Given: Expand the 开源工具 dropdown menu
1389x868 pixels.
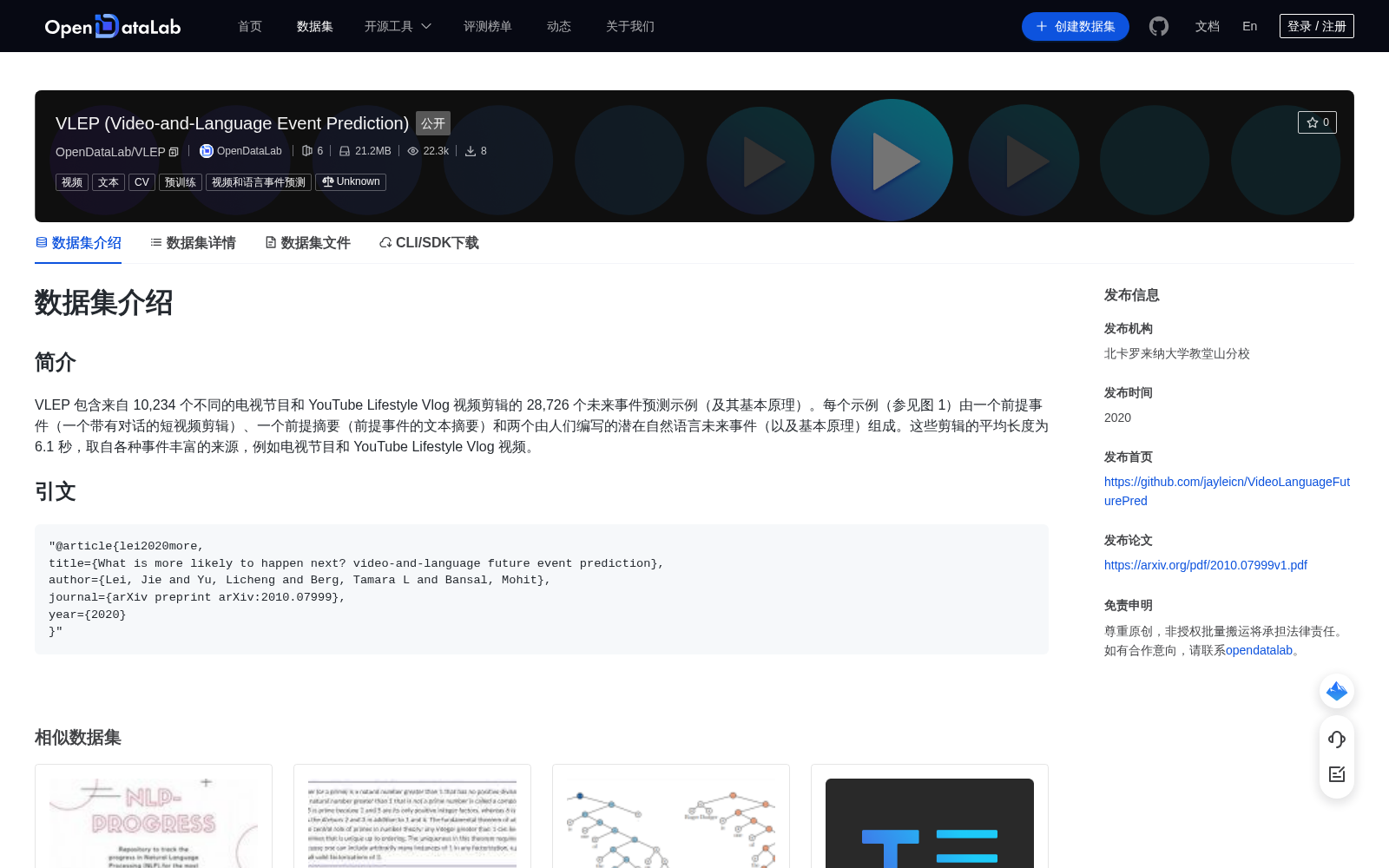Looking at the screenshot, I should [398, 26].
